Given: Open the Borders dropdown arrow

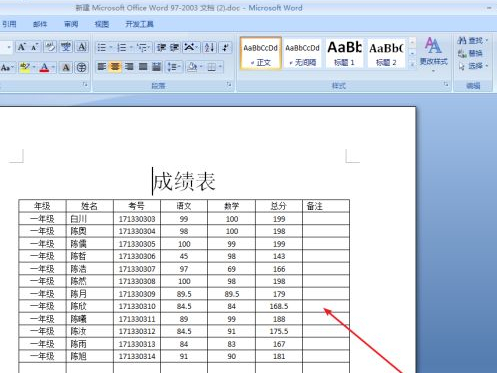Looking at the screenshot, I should pos(220,67).
